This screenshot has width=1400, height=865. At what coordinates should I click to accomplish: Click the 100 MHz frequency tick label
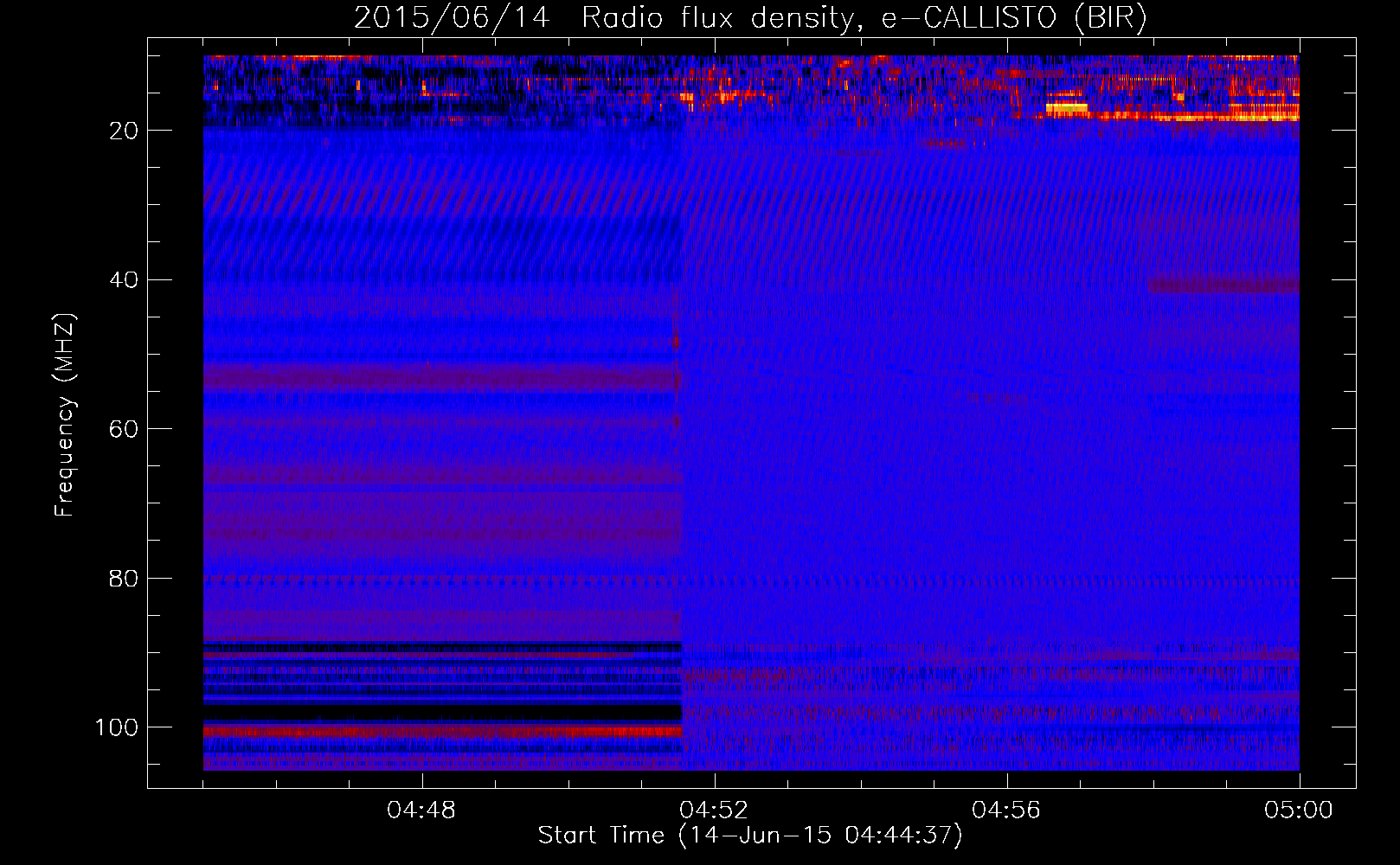[x=117, y=727]
